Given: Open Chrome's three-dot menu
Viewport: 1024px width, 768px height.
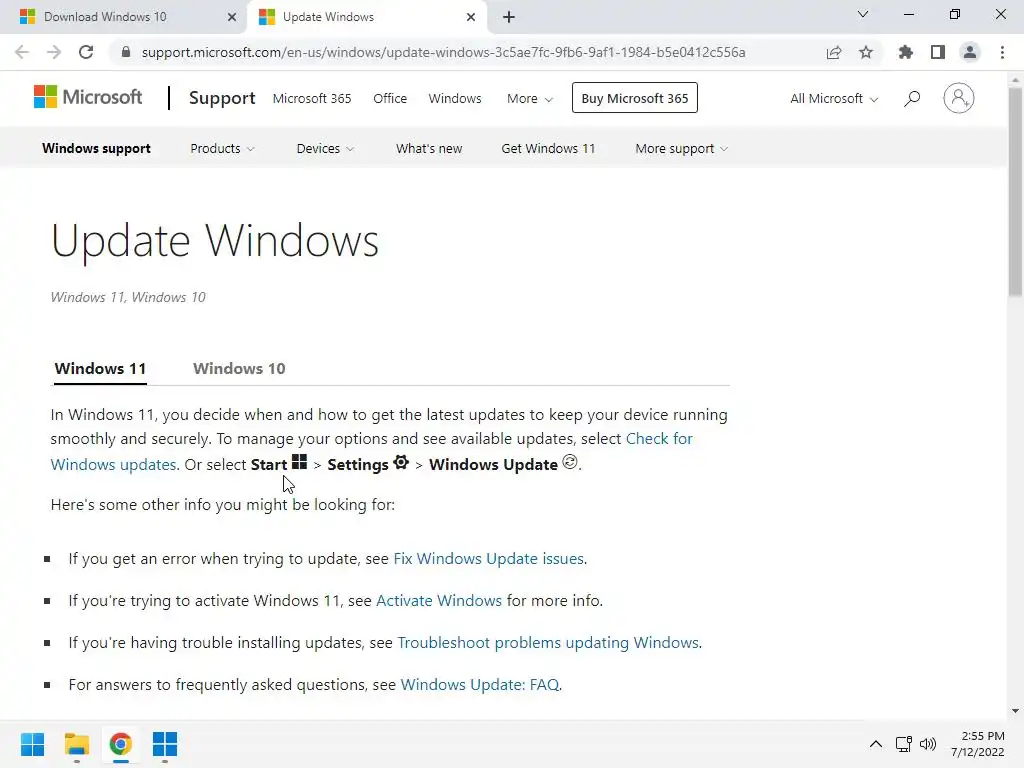Looking at the screenshot, I should pyautogui.click(x=1002, y=52).
